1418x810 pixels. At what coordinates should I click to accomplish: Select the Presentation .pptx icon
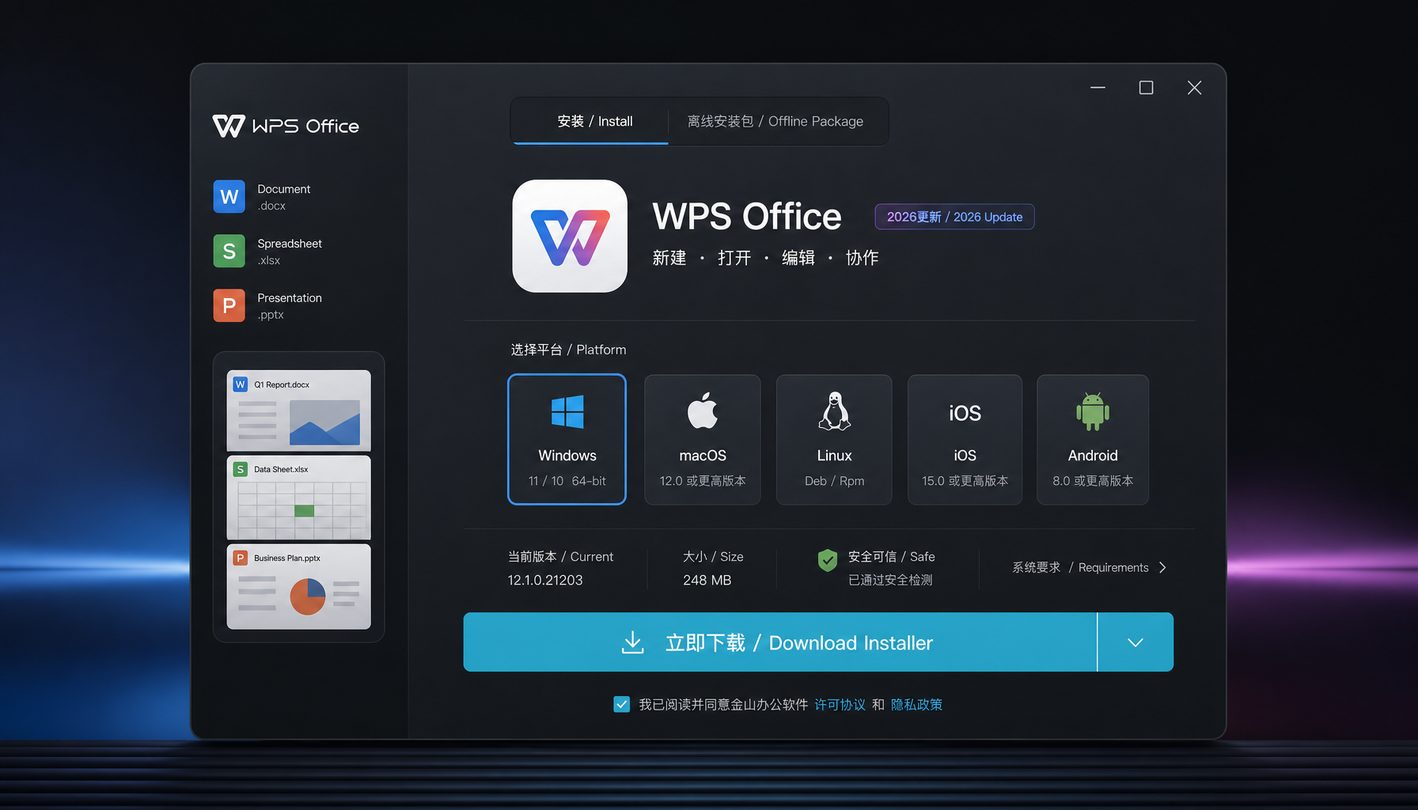click(x=229, y=306)
